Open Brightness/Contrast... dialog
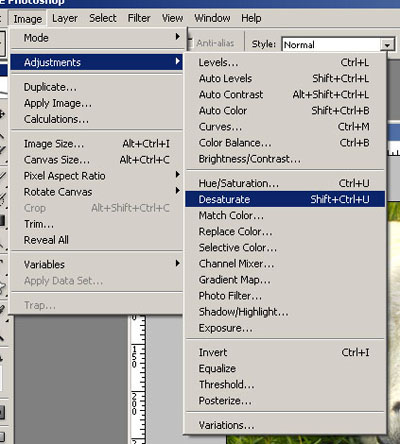400x444 pixels. click(285, 159)
